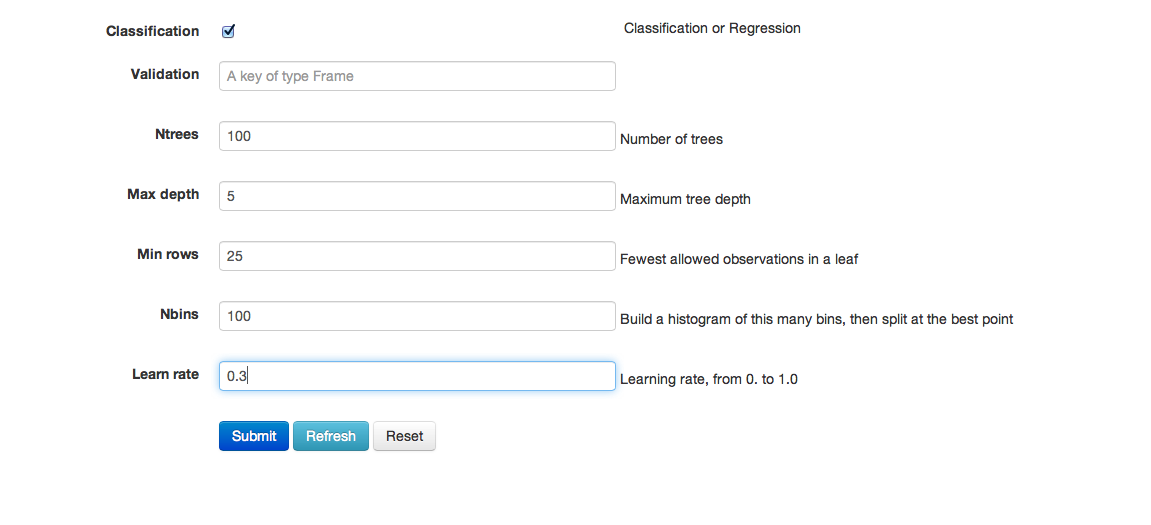Click the Learn rate label
The height and width of the screenshot is (525, 1151).
pyautogui.click(x=166, y=374)
